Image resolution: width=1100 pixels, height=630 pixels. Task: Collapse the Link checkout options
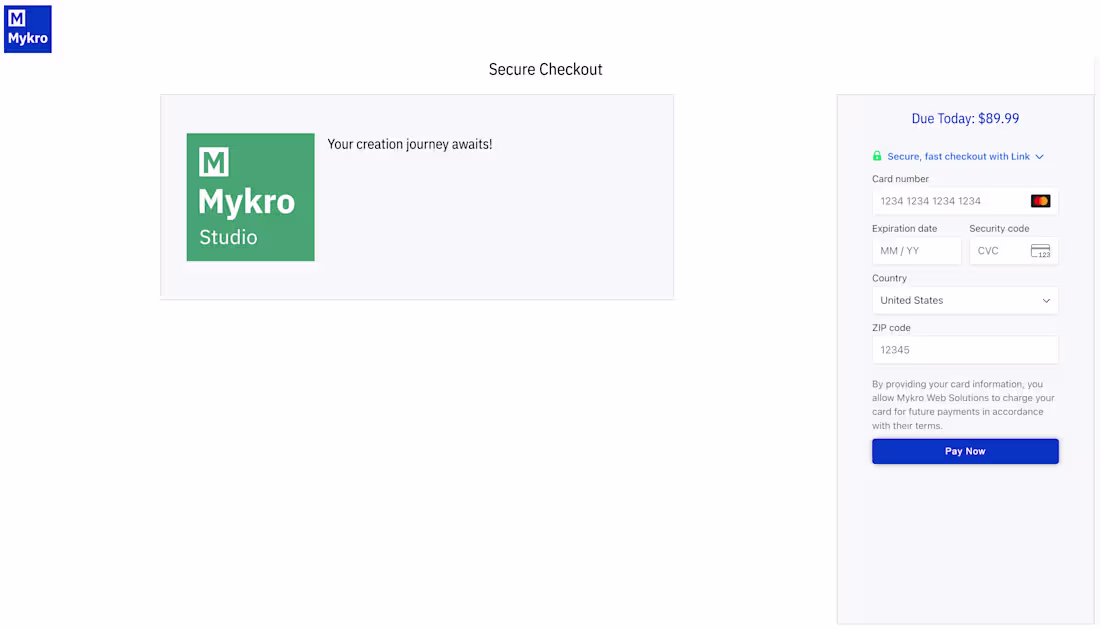1039,156
